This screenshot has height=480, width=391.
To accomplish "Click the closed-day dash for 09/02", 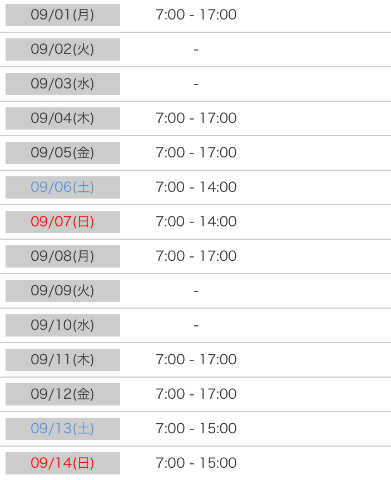I will click(x=196, y=50).
